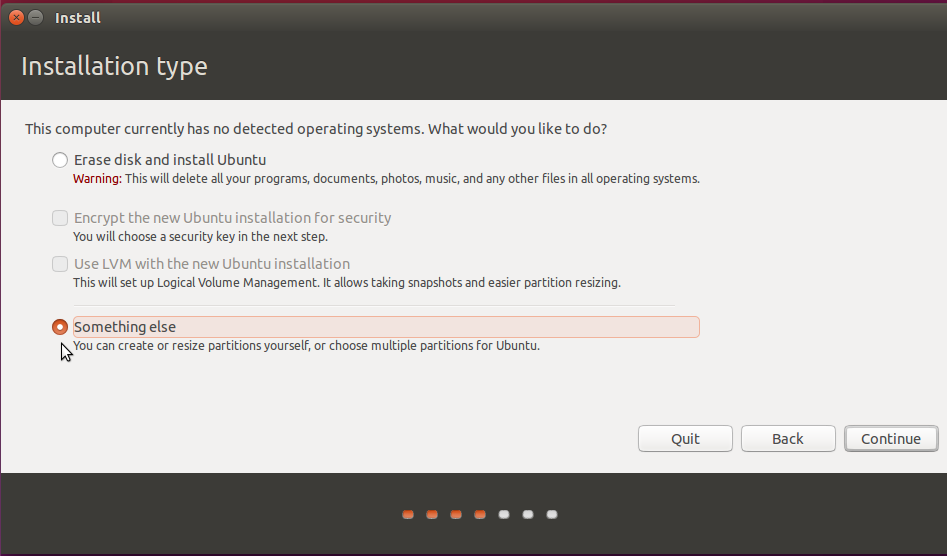Go Back to the previous step
The height and width of the screenshot is (556, 947).
coord(788,439)
